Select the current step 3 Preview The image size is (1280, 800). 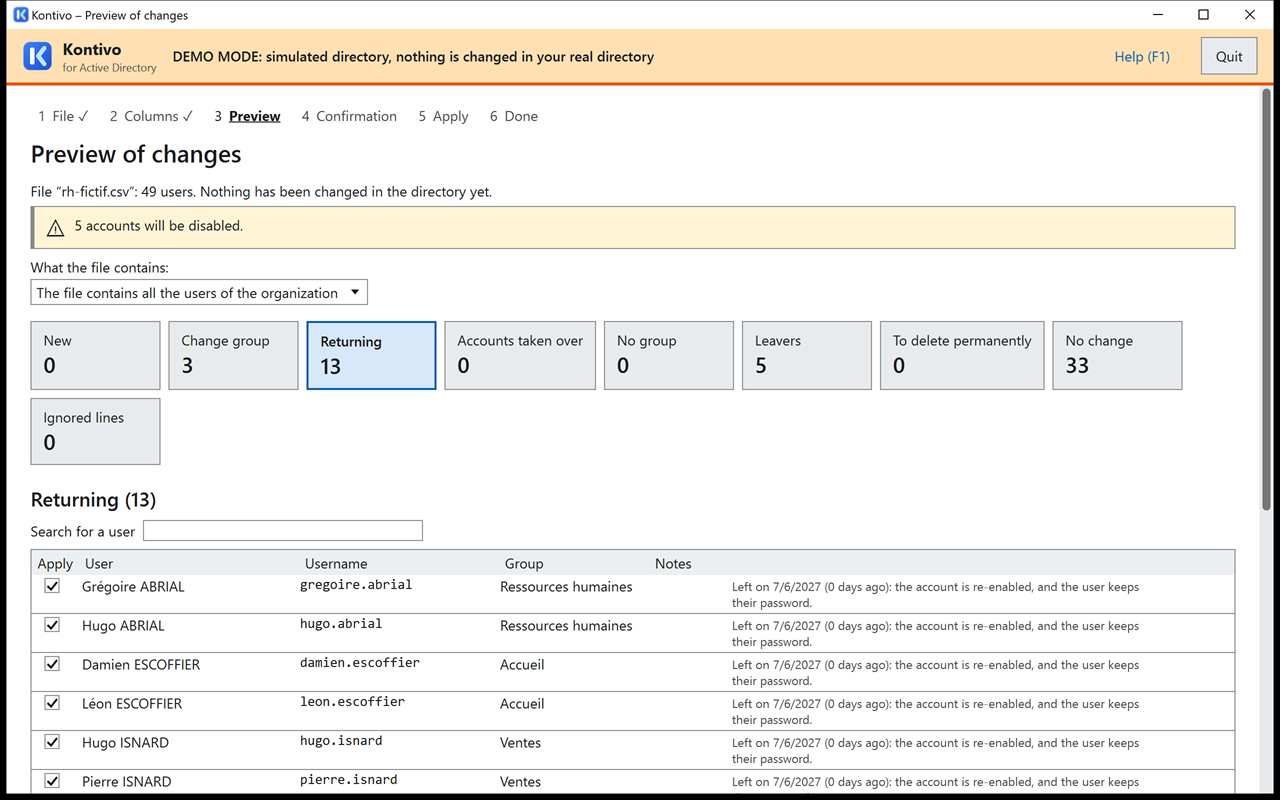coord(247,116)
